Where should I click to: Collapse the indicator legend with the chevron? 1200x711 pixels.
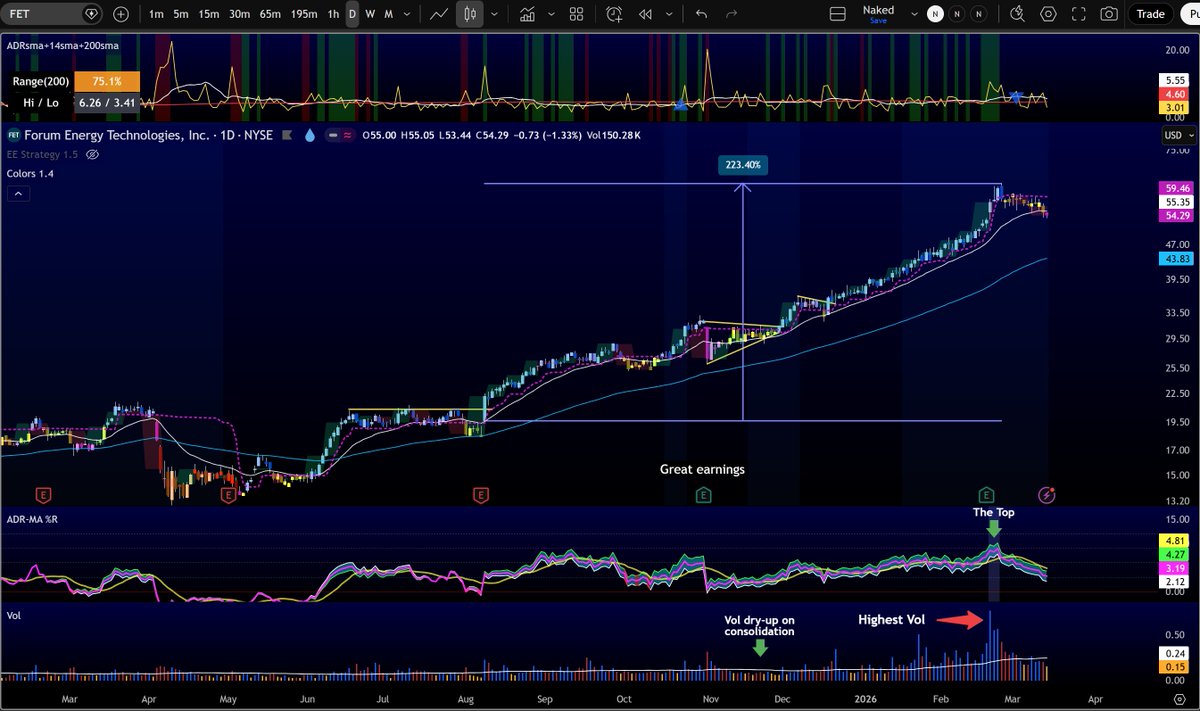pyautogui.click(x=17, y=194)
